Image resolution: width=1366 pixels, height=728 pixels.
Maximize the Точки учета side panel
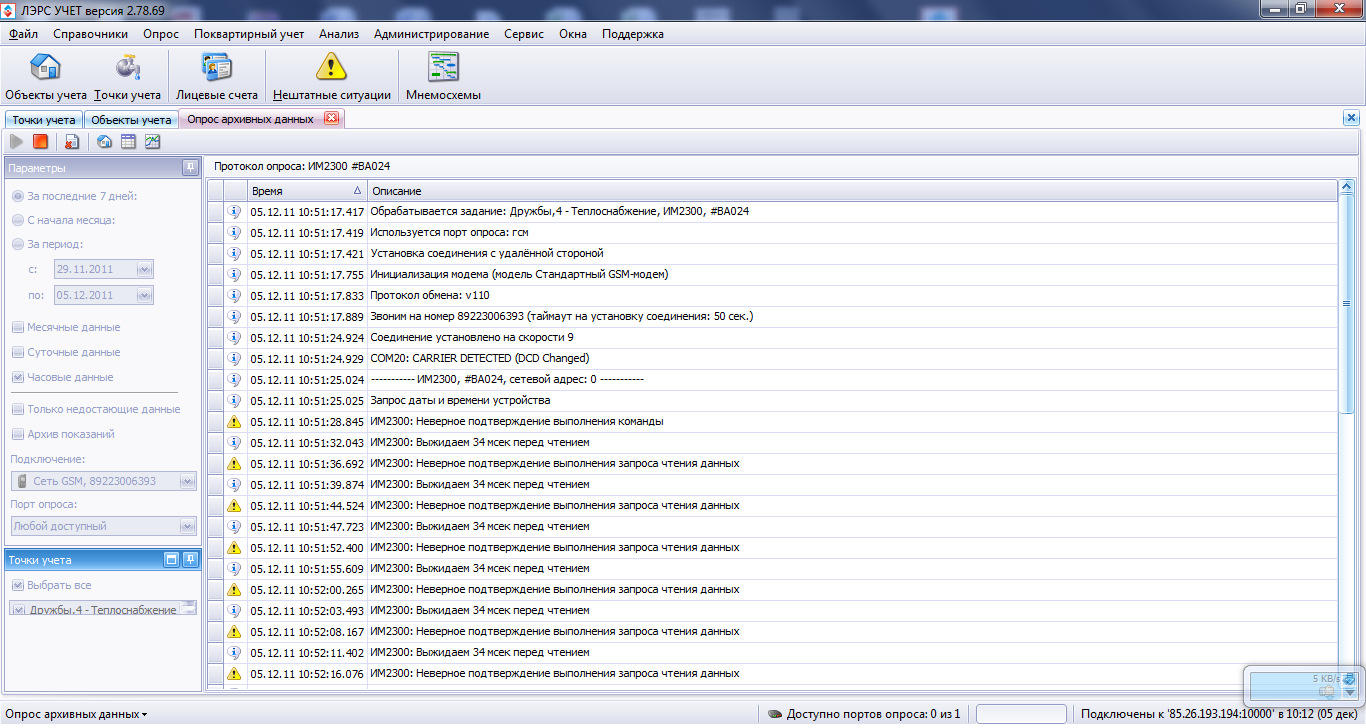[171, 559]
